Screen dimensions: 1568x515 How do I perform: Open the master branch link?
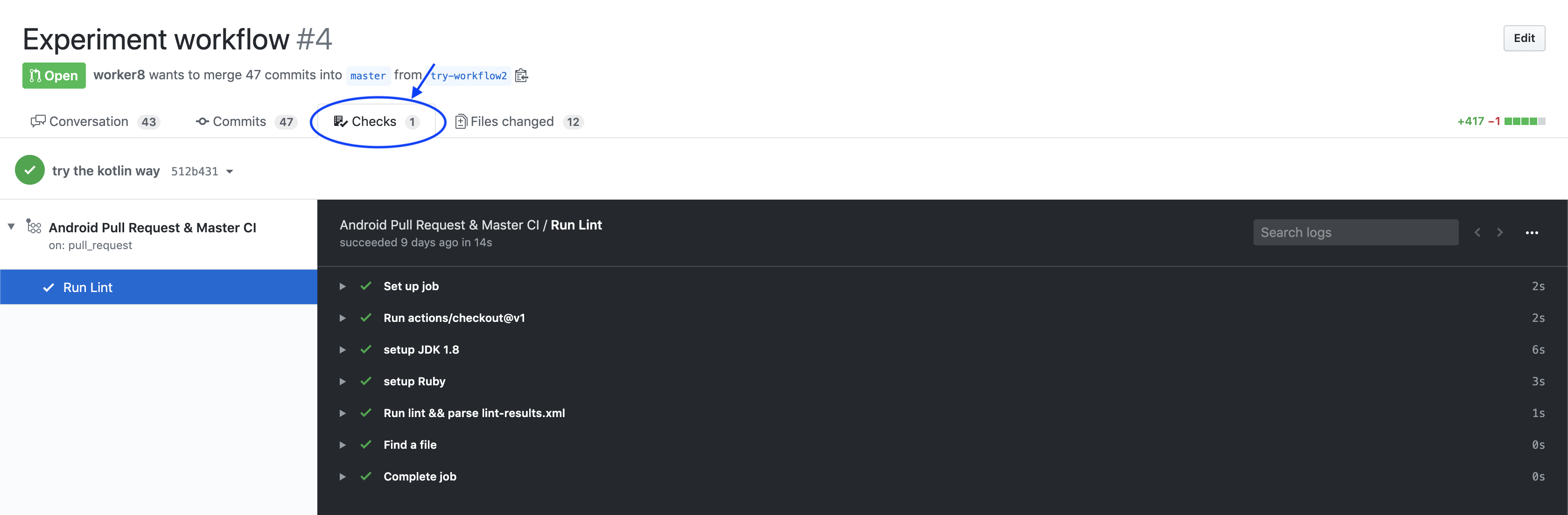click(x=368, y=76)
